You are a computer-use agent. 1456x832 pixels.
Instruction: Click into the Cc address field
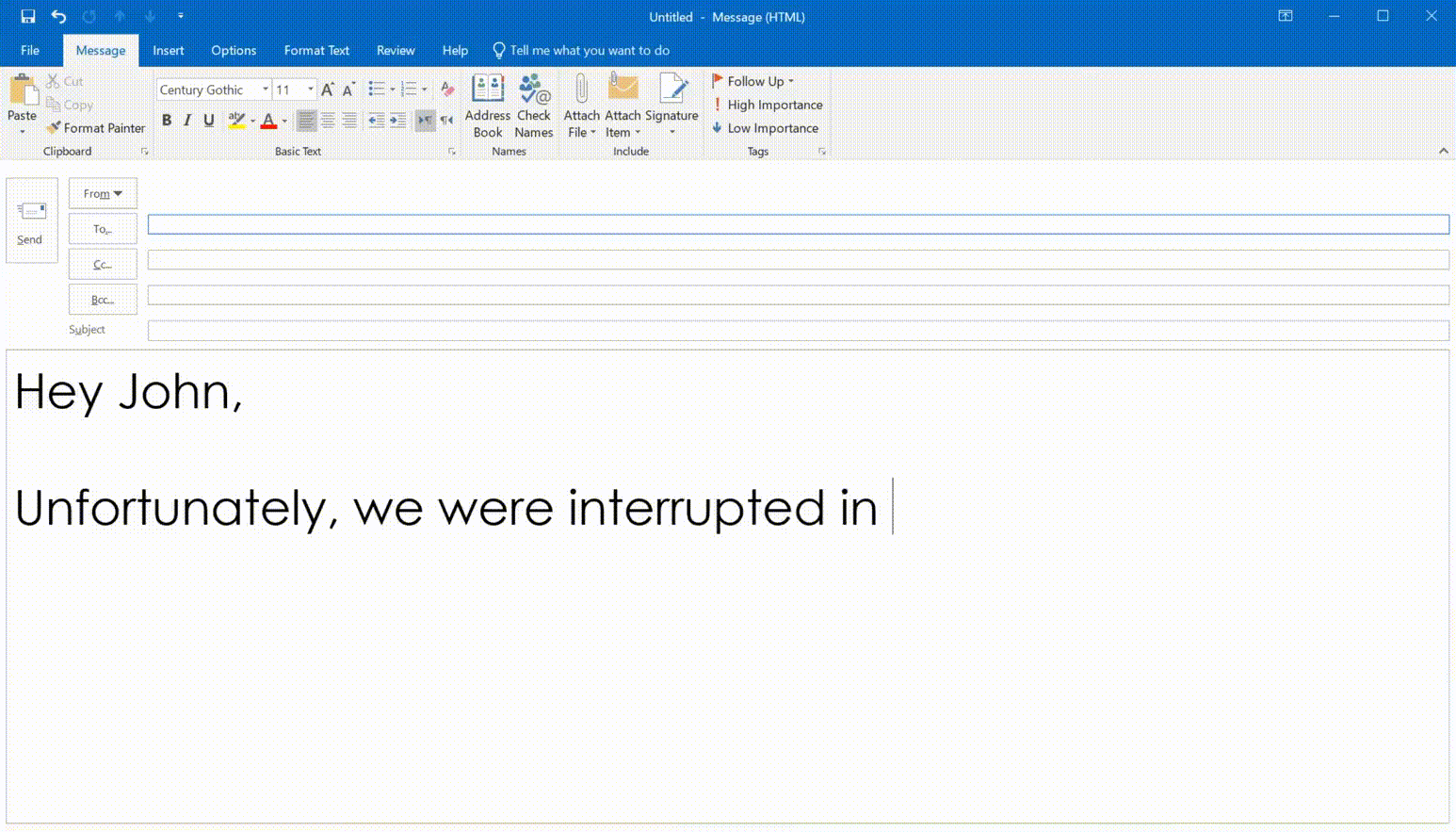(x=798, y=259)
